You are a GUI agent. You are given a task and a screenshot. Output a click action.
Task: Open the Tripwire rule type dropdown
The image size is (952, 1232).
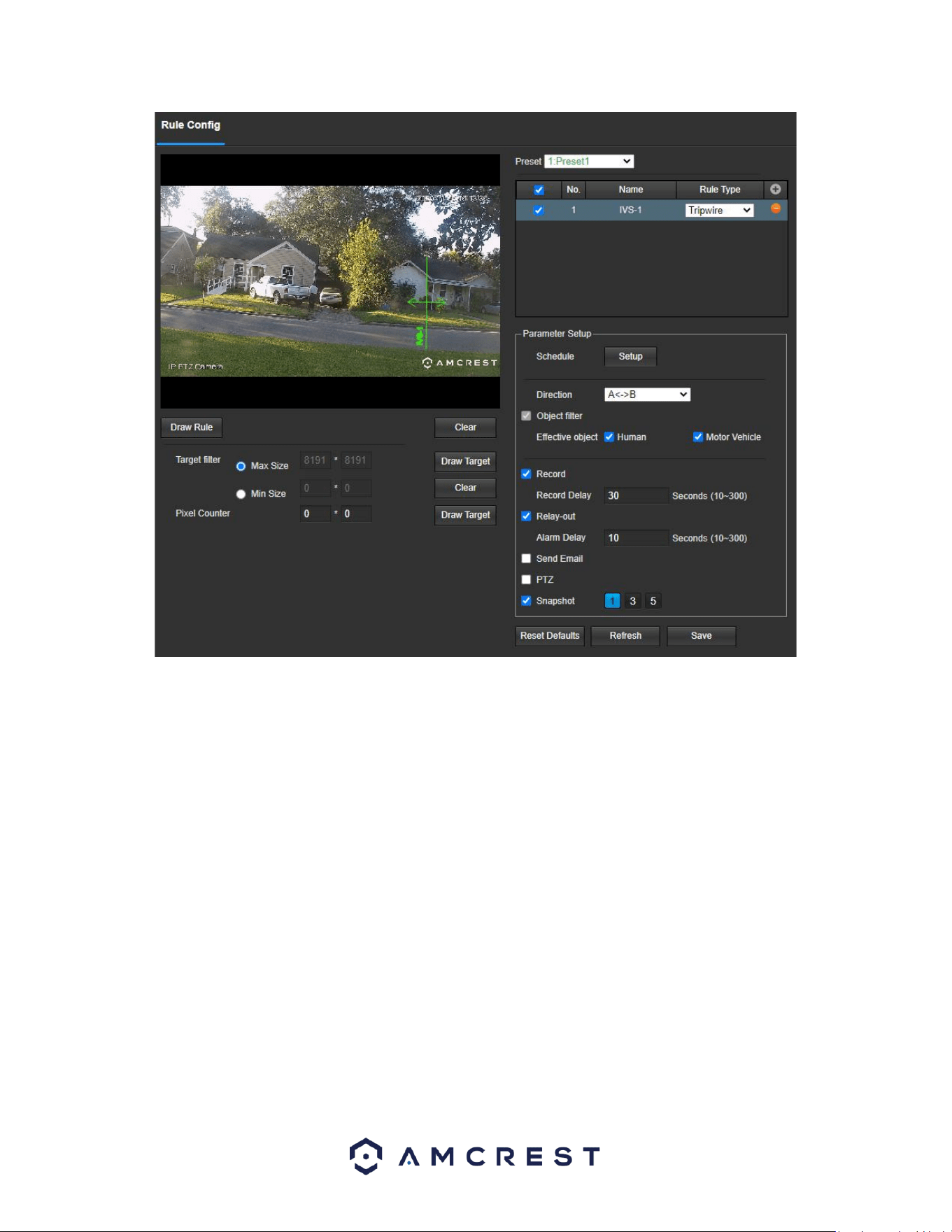click(x=720, y=210)
